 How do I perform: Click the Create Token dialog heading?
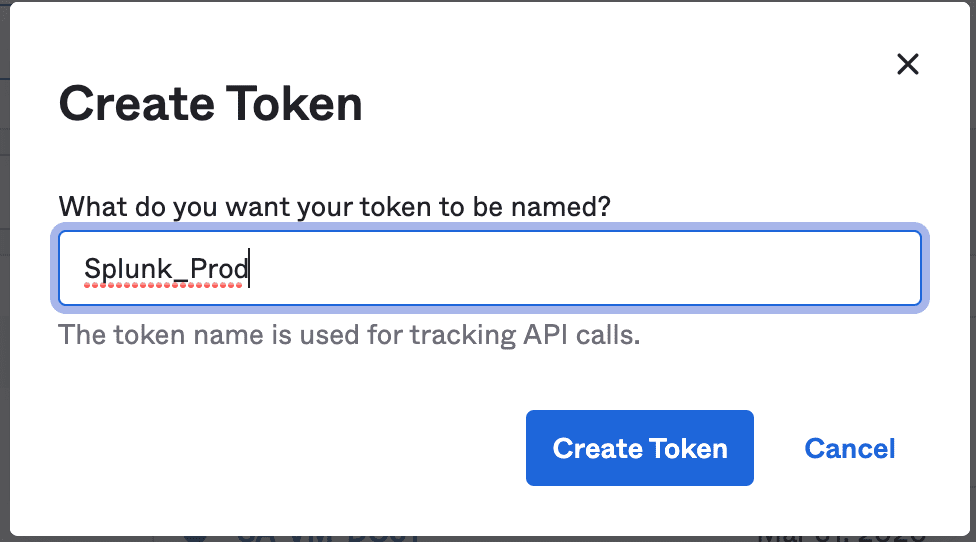210,104
